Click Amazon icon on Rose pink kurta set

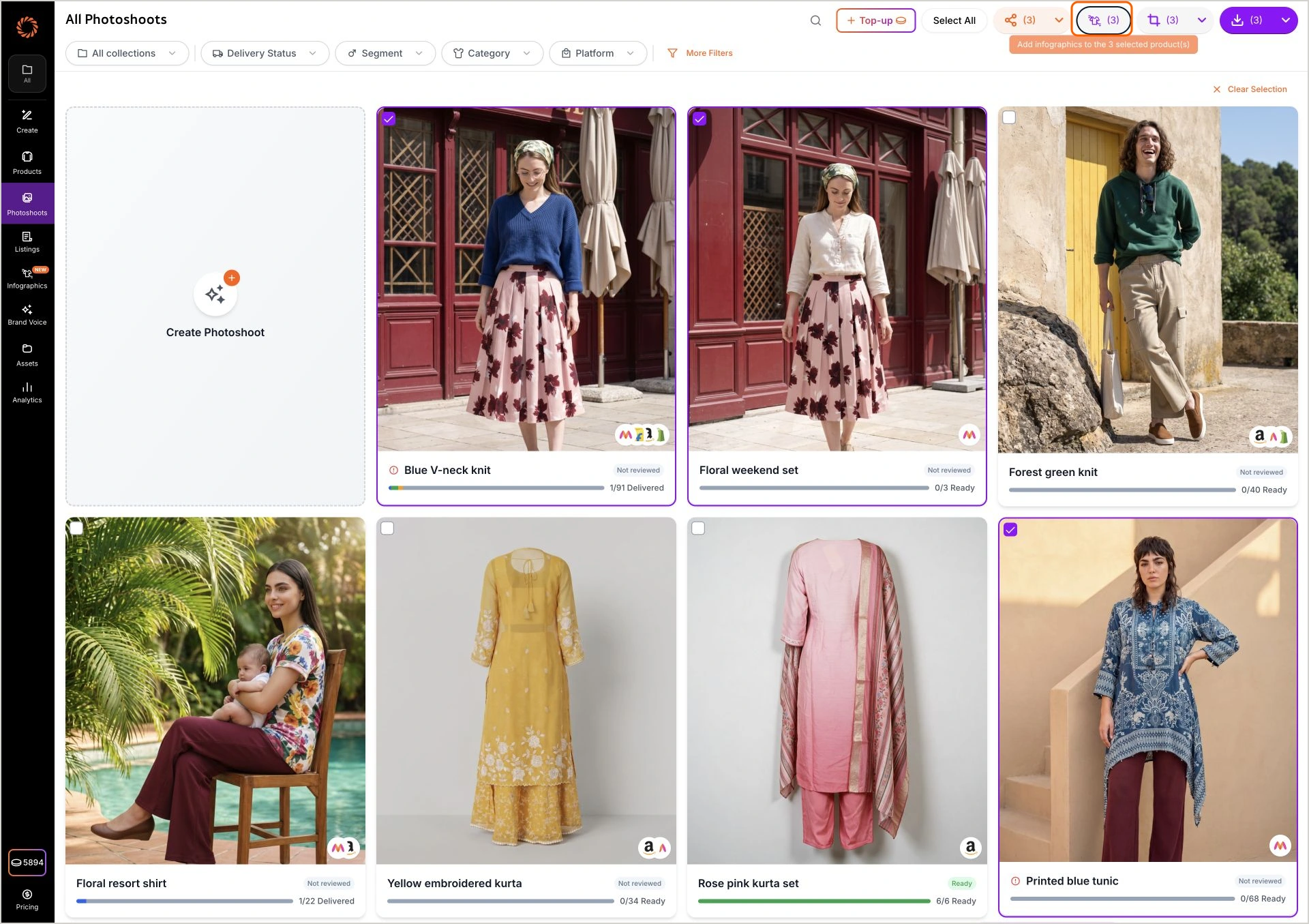tap(969, 848)
